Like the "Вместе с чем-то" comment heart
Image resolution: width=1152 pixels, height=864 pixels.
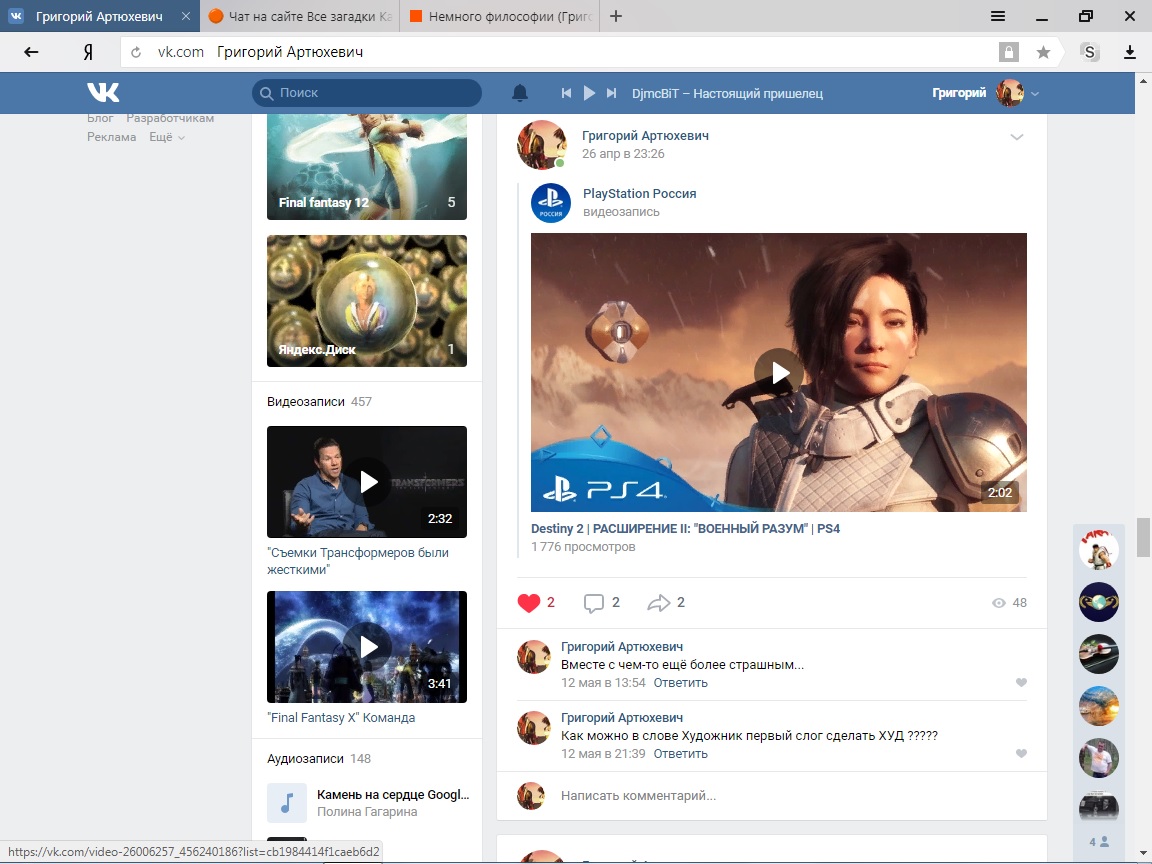[x=1021, y=683]
